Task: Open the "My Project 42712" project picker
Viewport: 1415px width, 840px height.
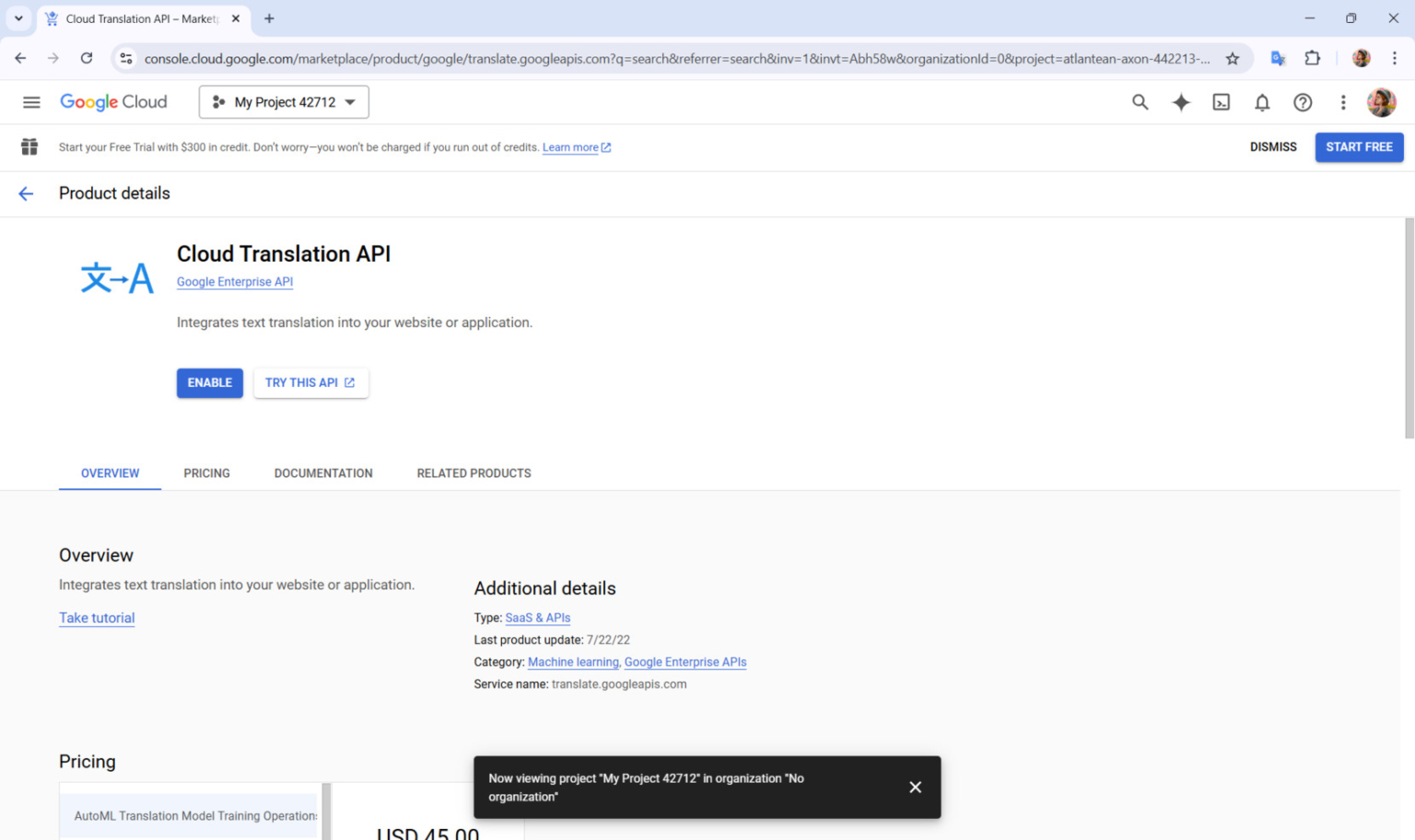Action: pyautogui.click(x=283, y=101)
